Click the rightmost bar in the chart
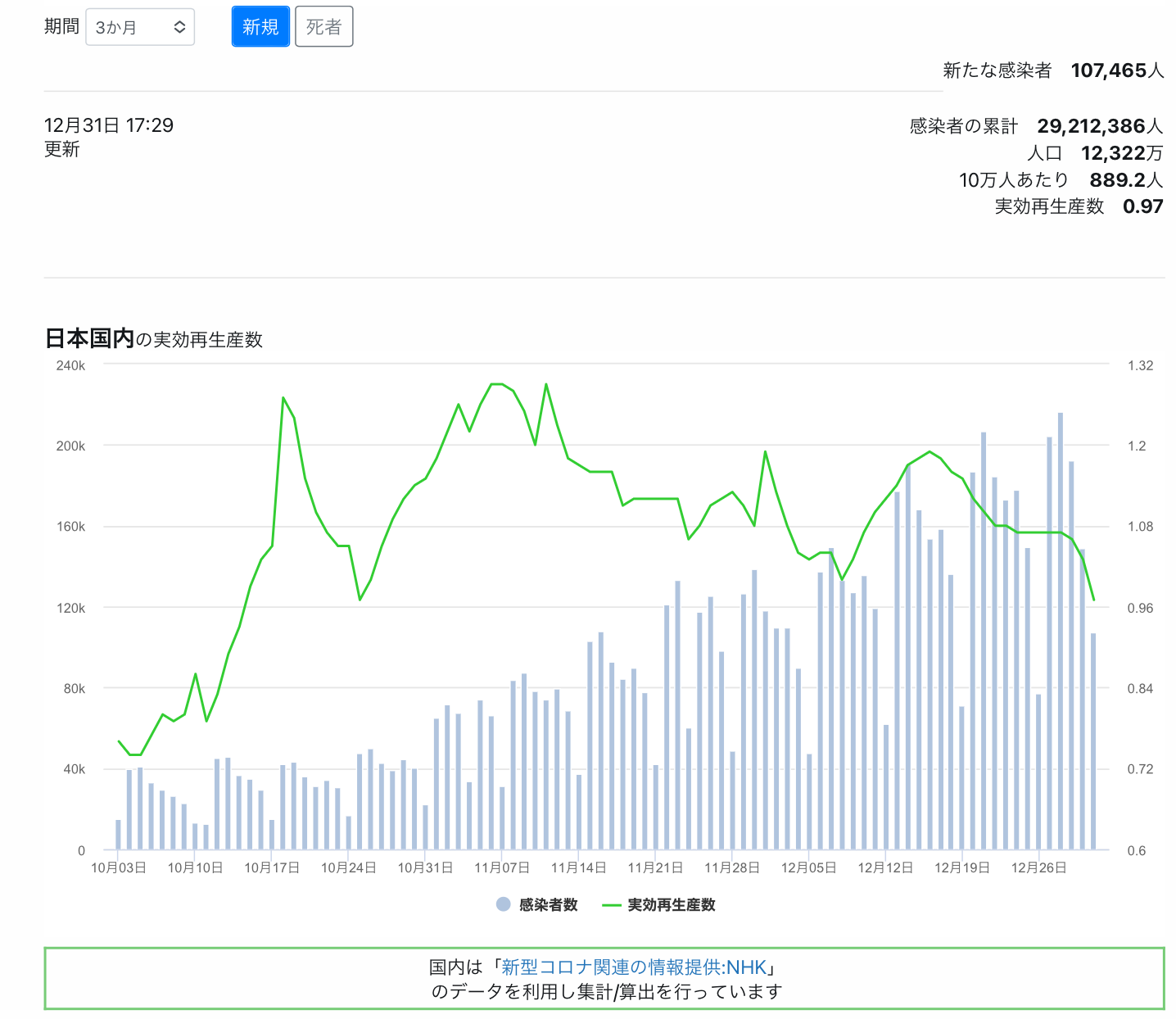 pos(1093,741)
